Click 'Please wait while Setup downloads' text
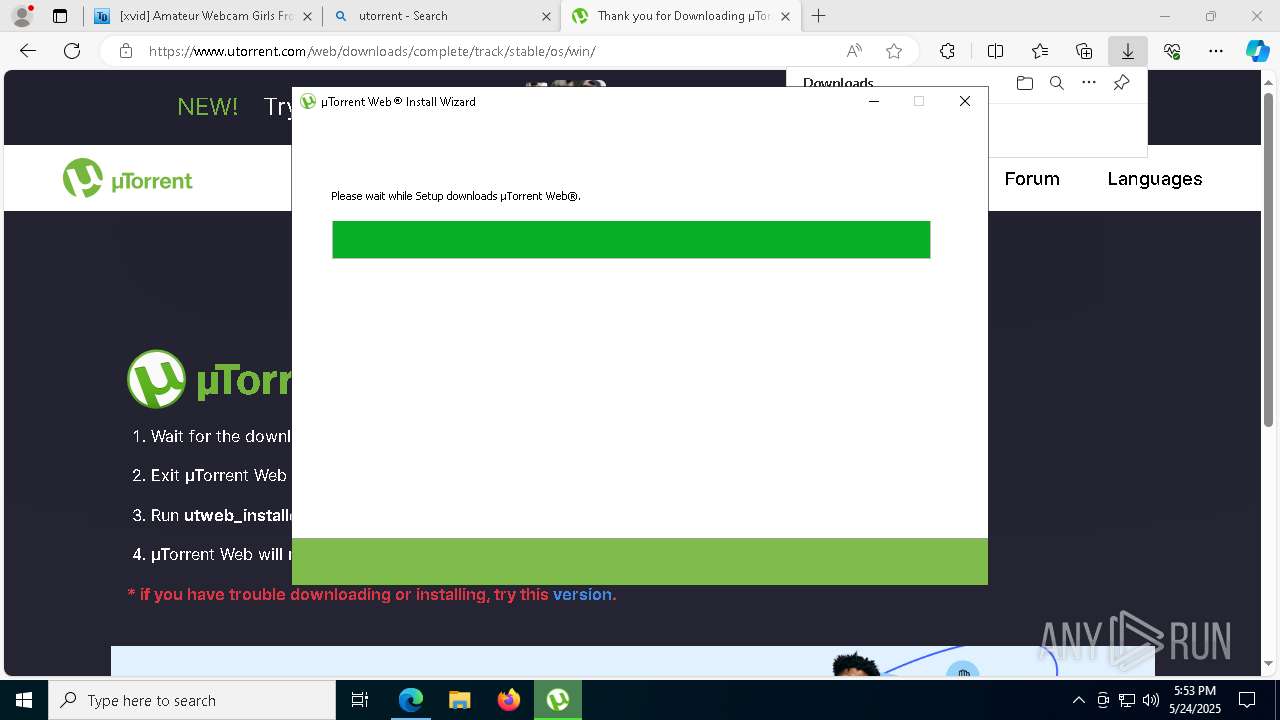The image size is (1280, 720). [456, 196]
